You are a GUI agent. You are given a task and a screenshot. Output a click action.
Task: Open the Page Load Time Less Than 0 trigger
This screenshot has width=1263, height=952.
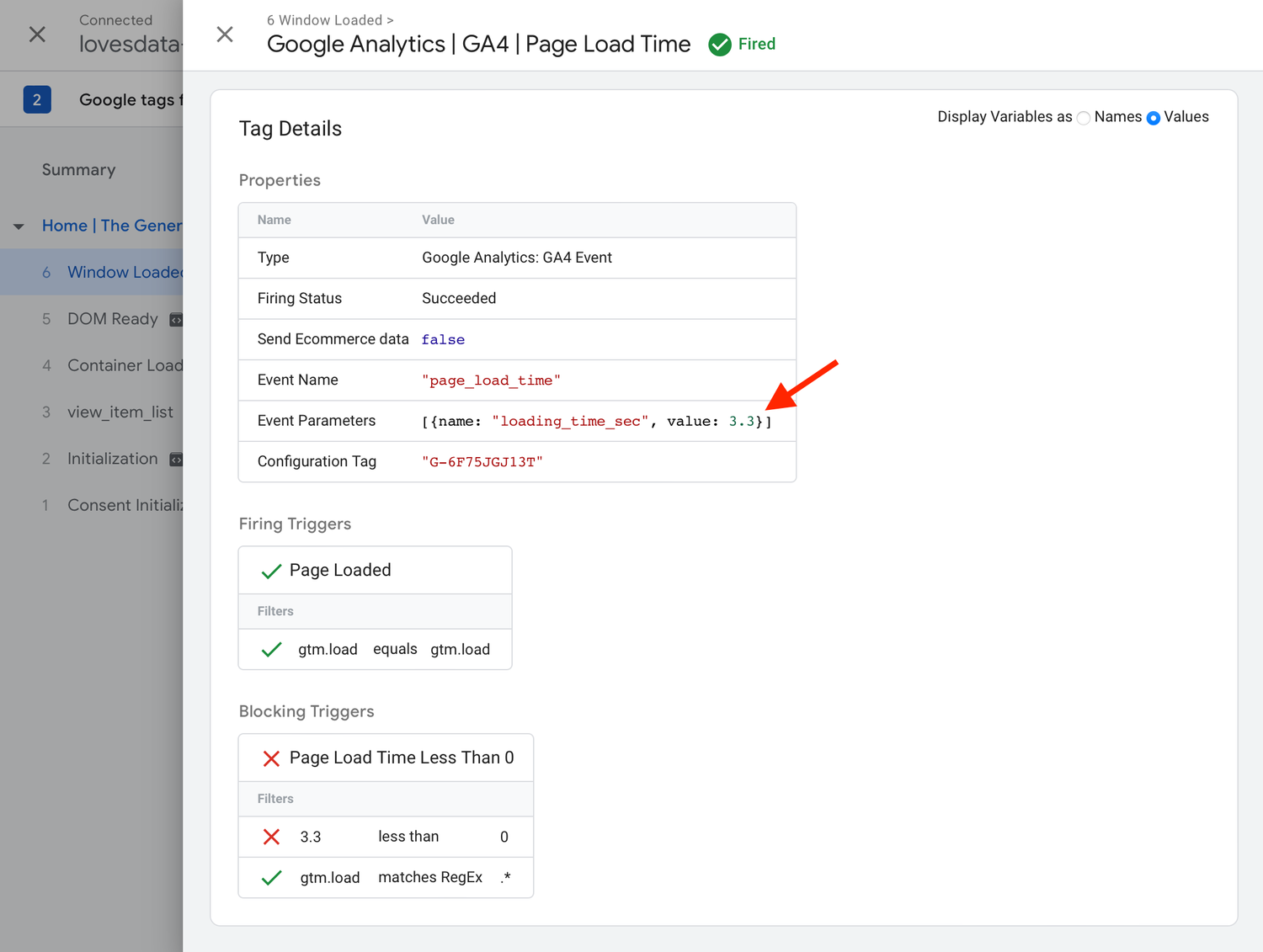pos(401,758)
